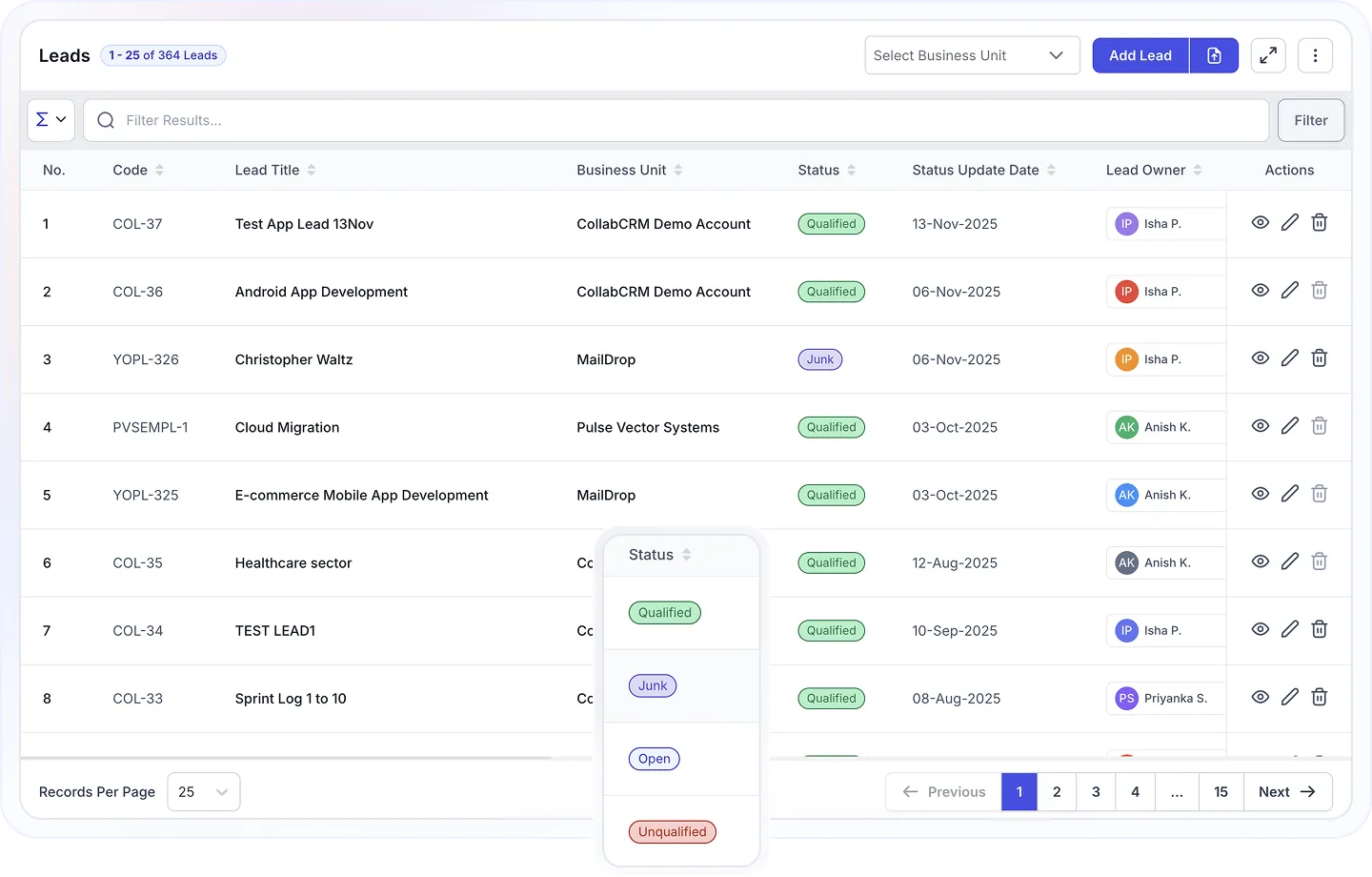Delete the TEST LEAD1 row

click(1319, 629)
